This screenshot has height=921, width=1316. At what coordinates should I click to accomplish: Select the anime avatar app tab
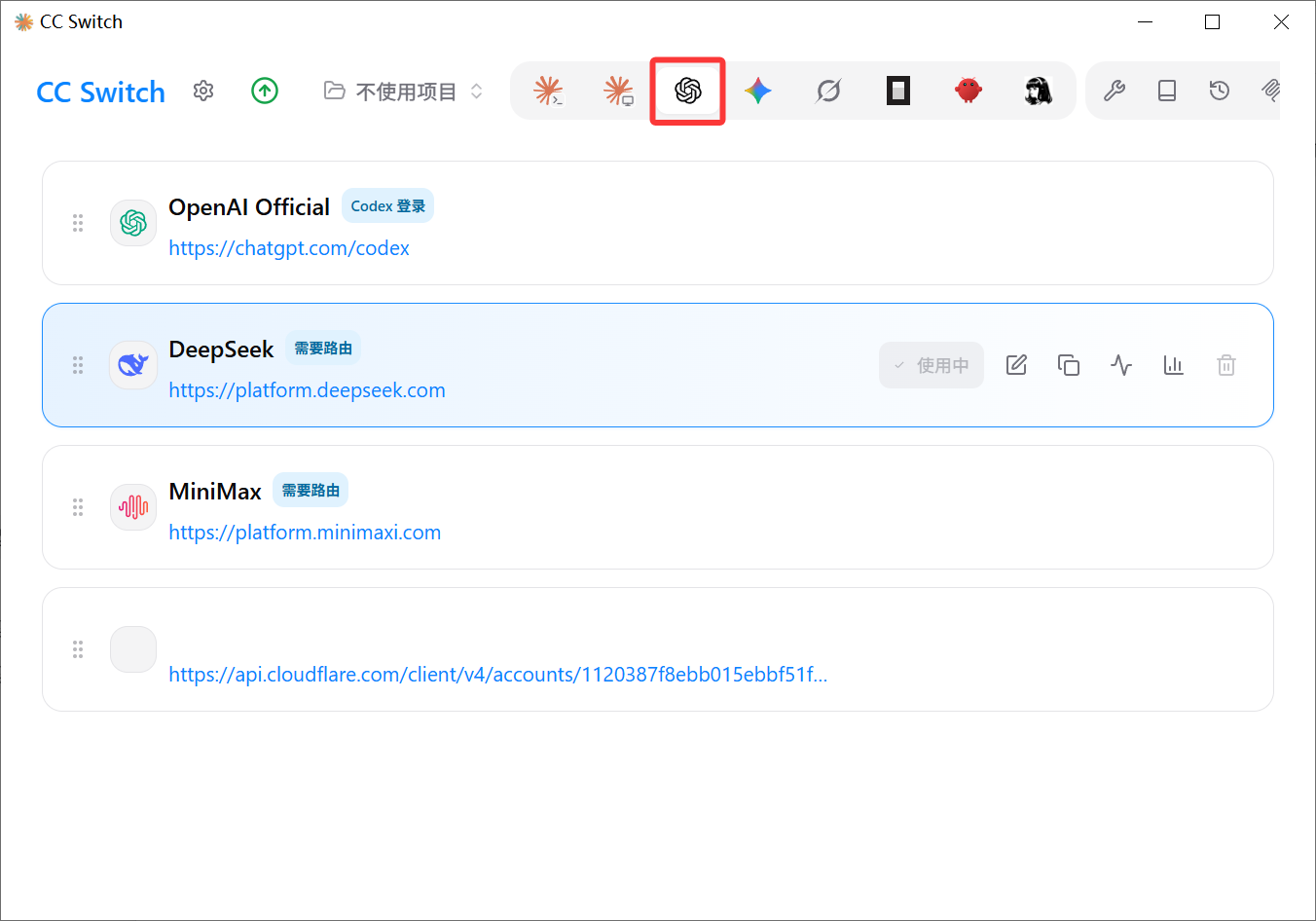coord(1039,91)
